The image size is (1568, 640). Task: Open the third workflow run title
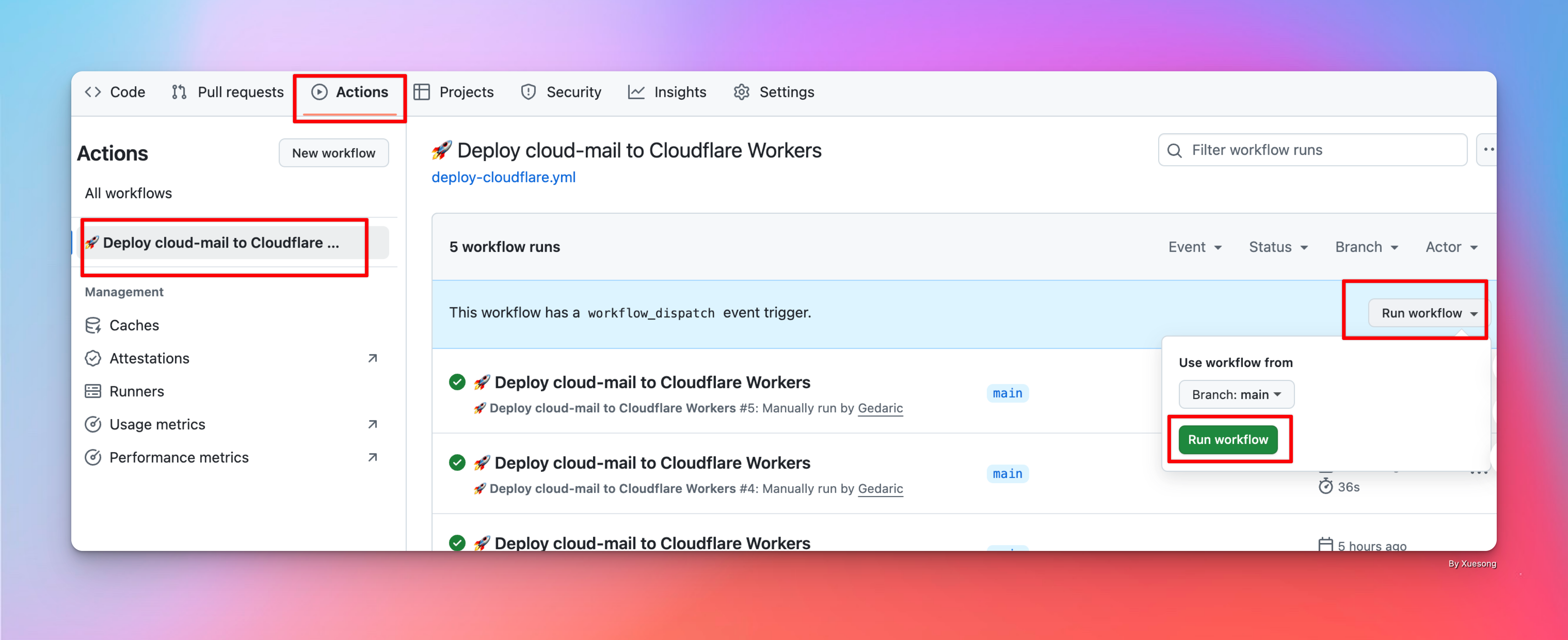(652, 543)
